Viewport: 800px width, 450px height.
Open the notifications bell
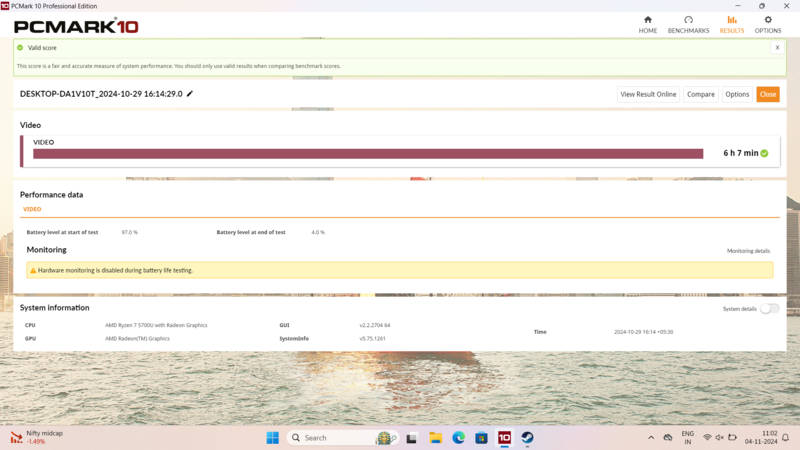(x=786, y=437)
